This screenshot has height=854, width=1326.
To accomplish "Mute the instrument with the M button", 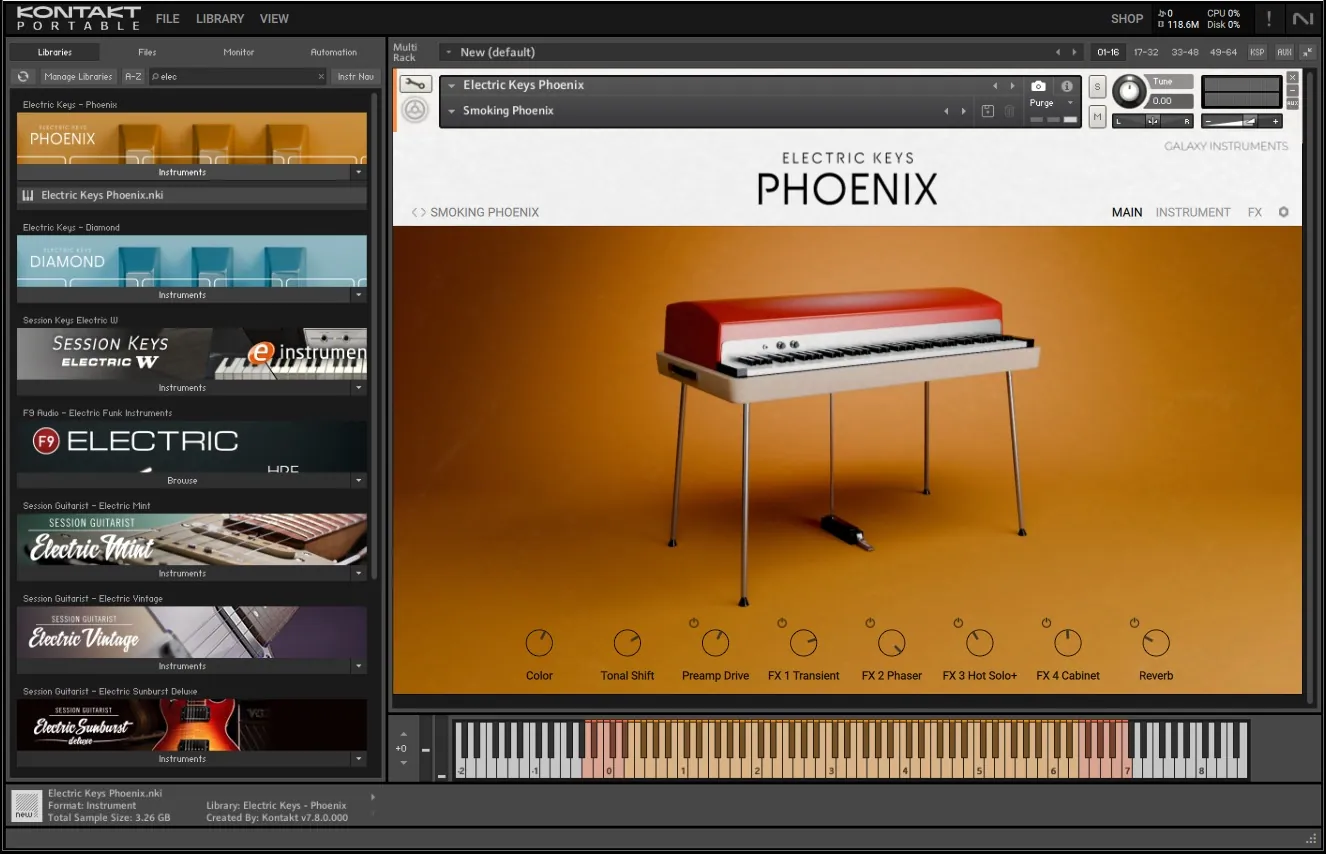I will point(1096,116).
